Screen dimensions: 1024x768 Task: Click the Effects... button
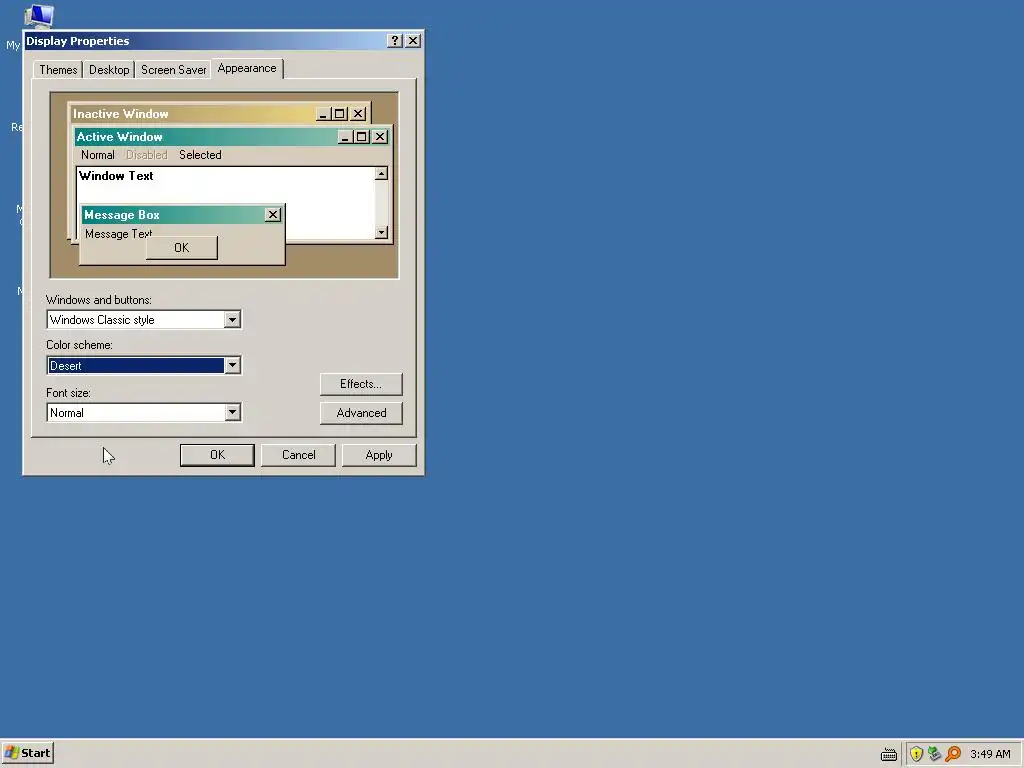click(361, 384)
